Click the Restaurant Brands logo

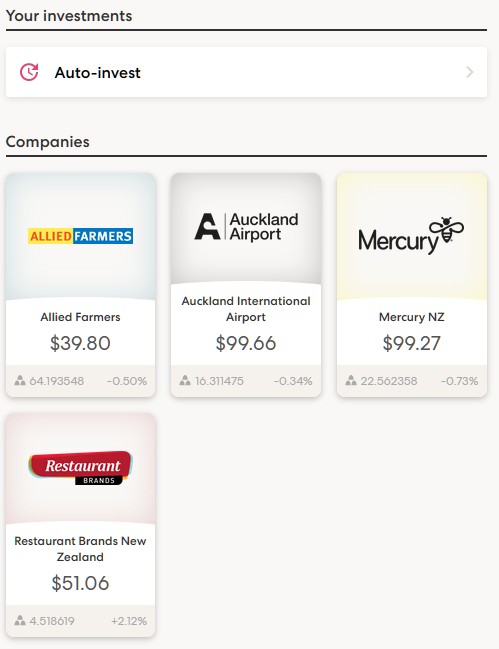pyautogui.click(x=80, y=468)
